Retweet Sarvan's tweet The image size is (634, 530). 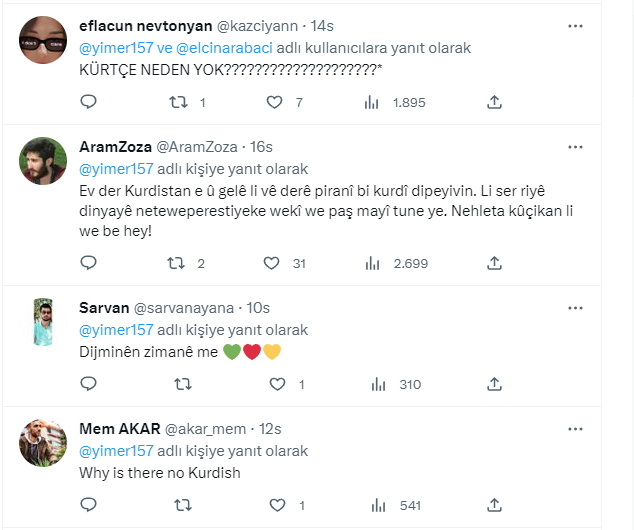tap(182, 384)
